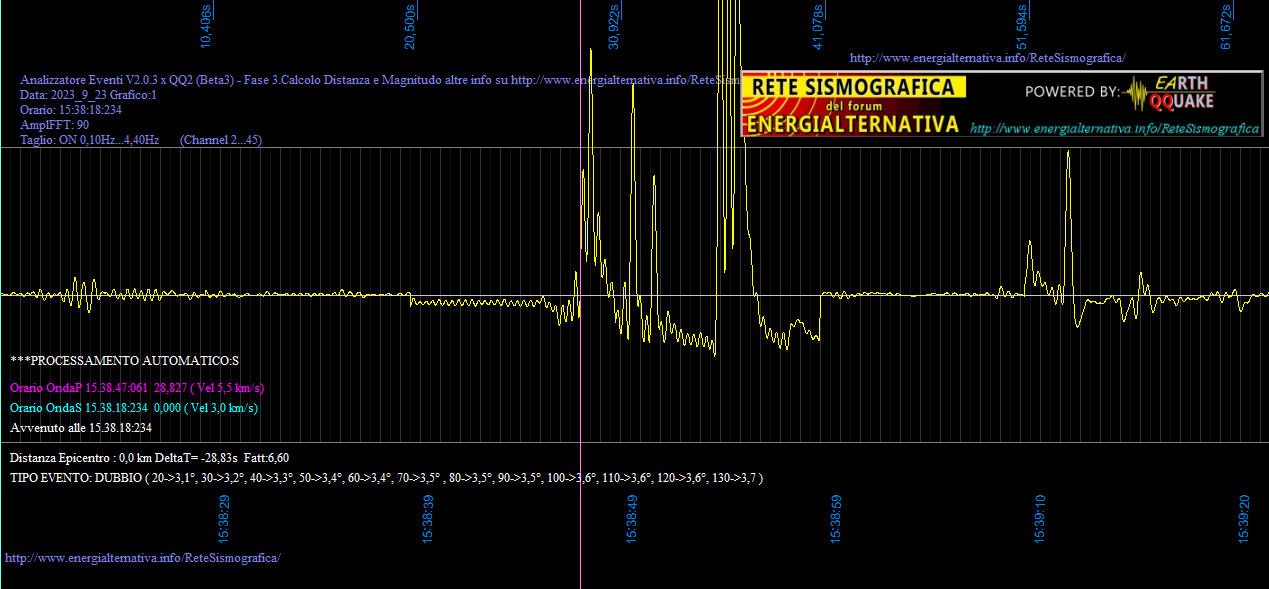Image resolution: width=1269 pixels, height=589 pixels.
Task: Click the 'Taglio: ON 0,10Hz...4,40Hz' text
Action: (90, 140)
